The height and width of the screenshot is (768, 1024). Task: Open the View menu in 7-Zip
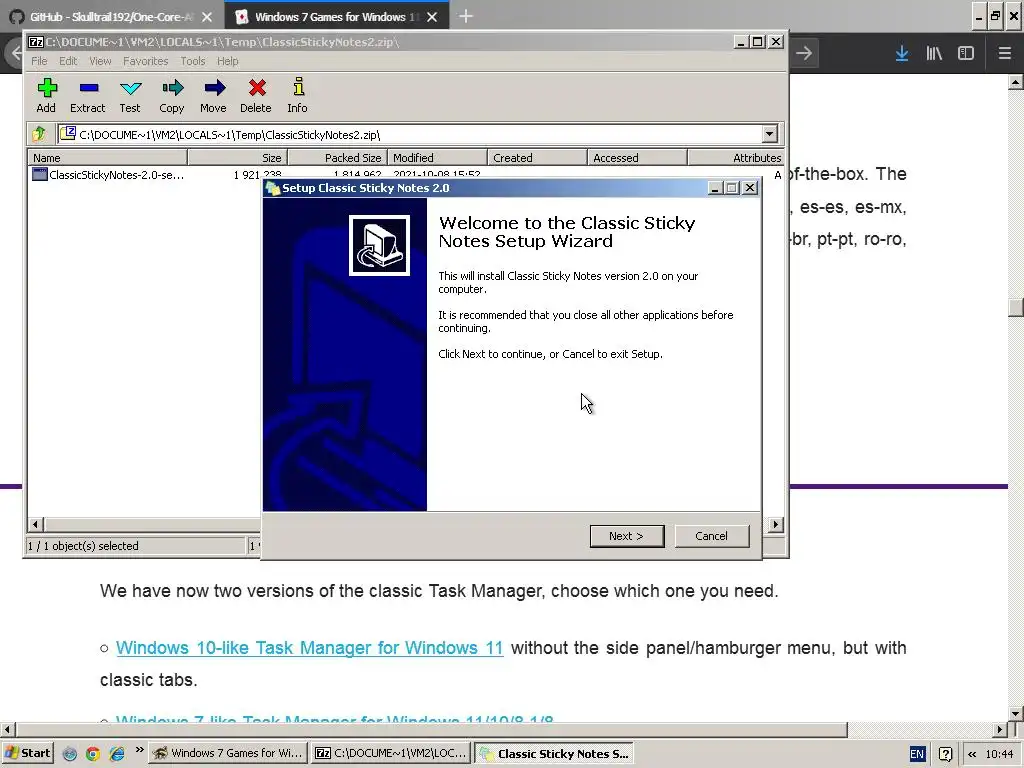(100, 61)
